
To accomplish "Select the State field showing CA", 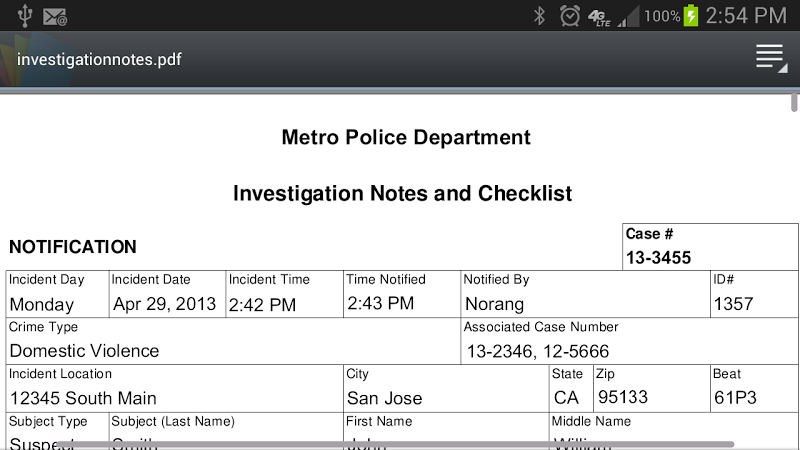I will [x=571, y=388].
